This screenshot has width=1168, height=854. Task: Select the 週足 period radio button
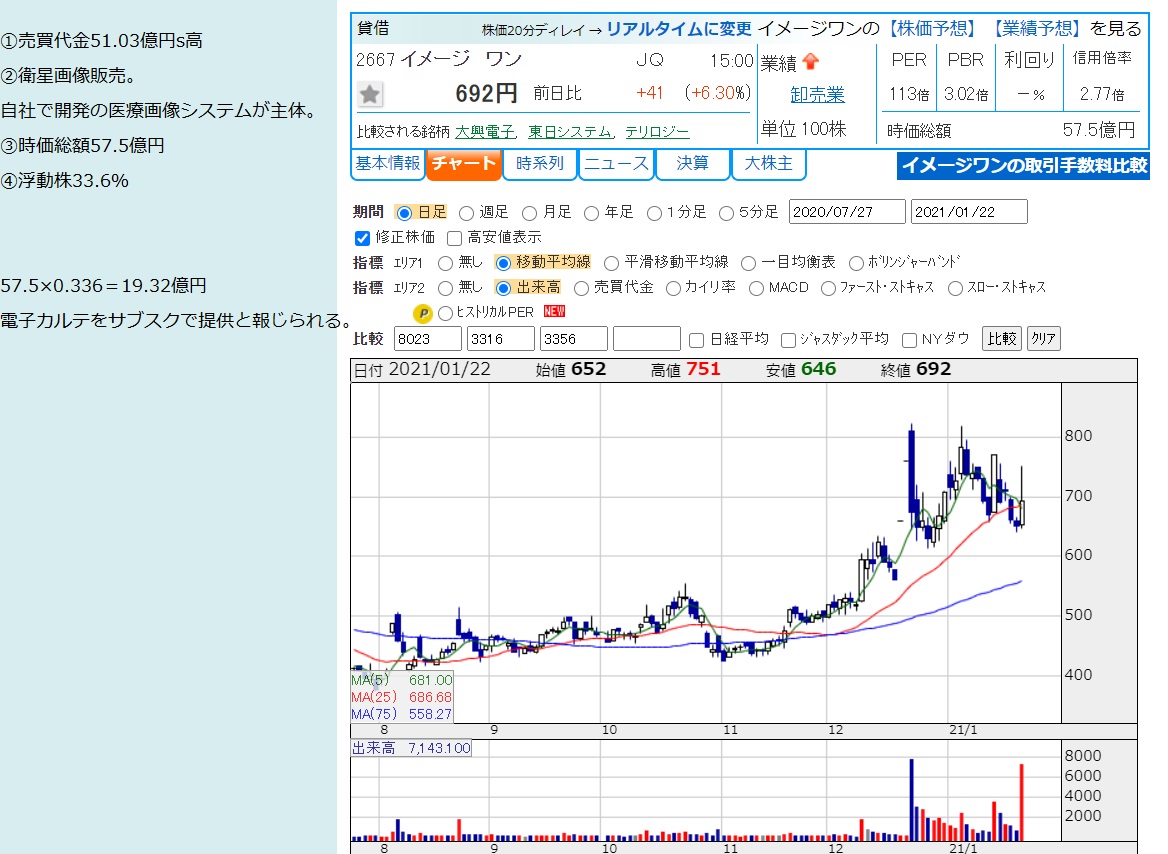(466, 213)
